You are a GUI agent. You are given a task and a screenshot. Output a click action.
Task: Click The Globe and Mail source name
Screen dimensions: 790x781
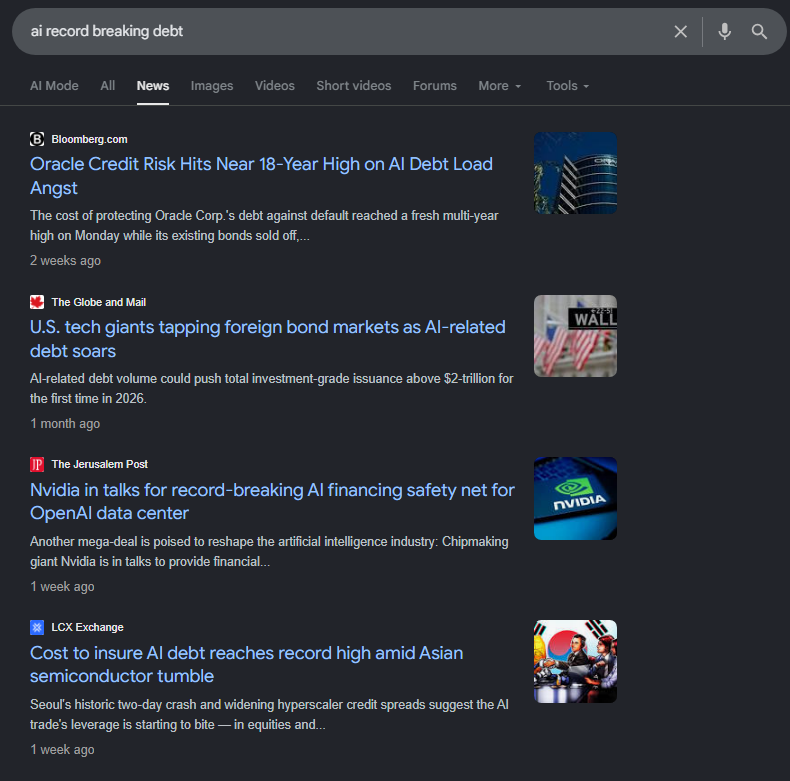click(99, 302)
